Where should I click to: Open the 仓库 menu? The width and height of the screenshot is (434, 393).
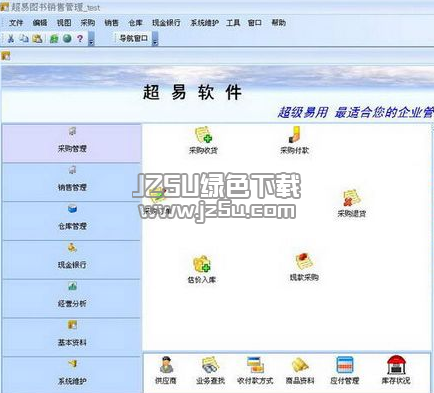coord(135,23)
